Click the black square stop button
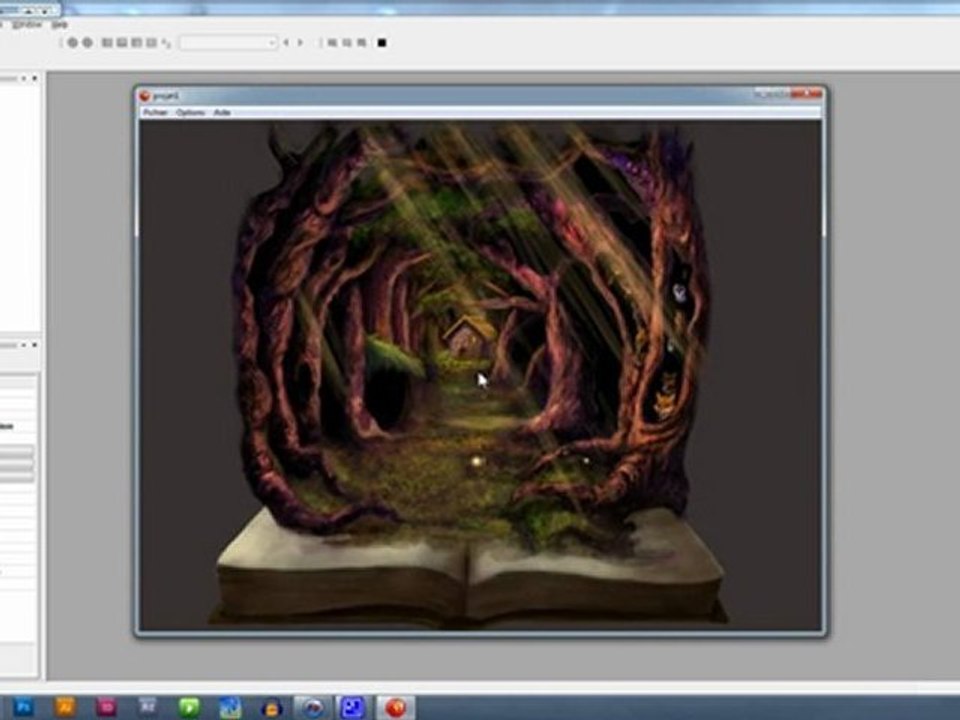The width and height of the screenshot is (960, 720). tap(382, 42)
